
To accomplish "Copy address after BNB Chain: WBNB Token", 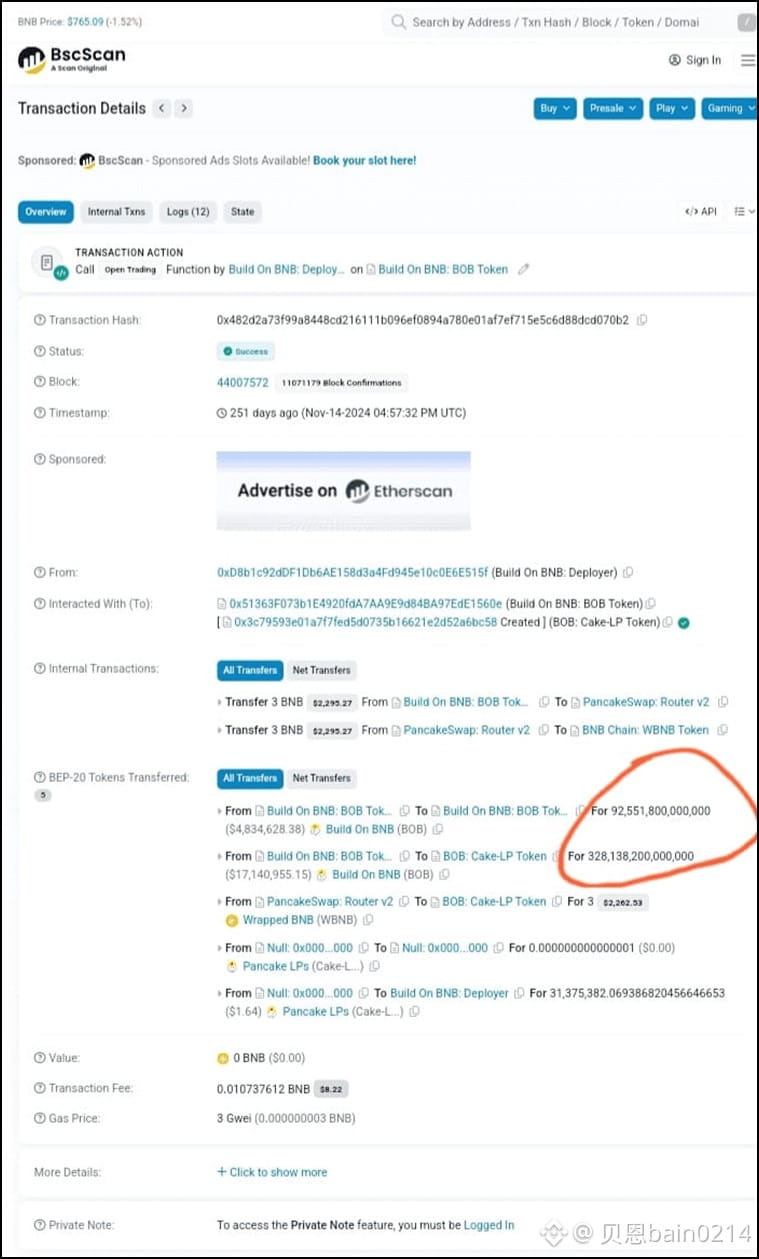I will (x=723, y=730).
